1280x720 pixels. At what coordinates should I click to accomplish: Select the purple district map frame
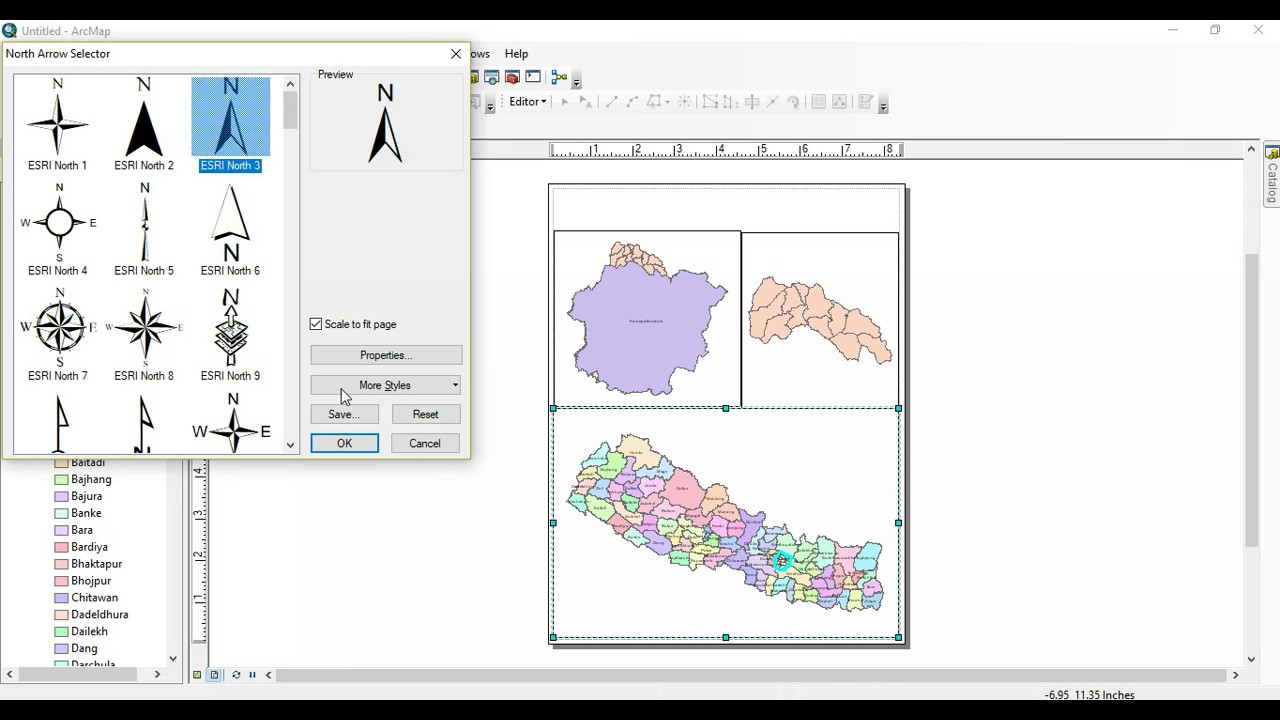pos(647,318)
